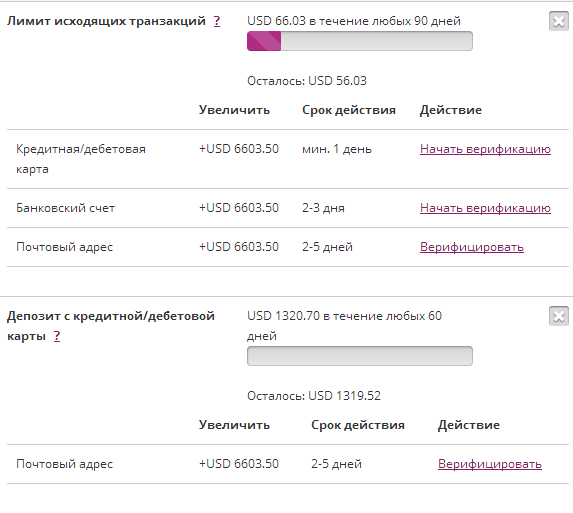The width and height of the screenshot is (573, 513).
Task: Click Почтовый адрес label in the deposit table
Action: [x=65, y=464]
